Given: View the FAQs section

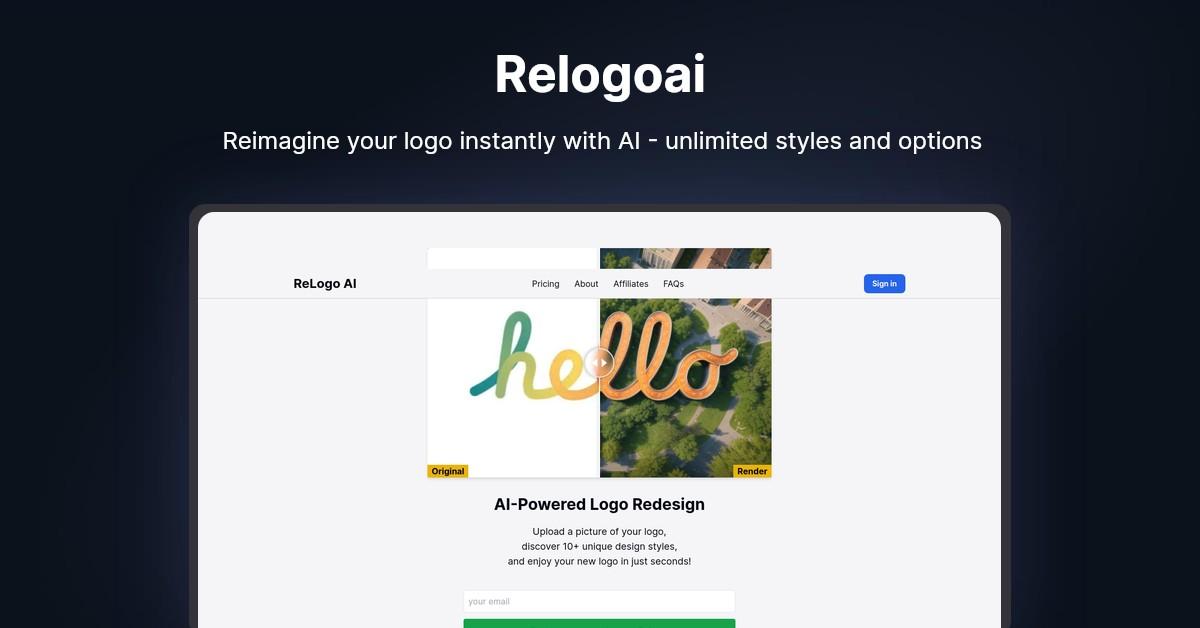Looking at the screenshot, I should click(x=673, y=284).
